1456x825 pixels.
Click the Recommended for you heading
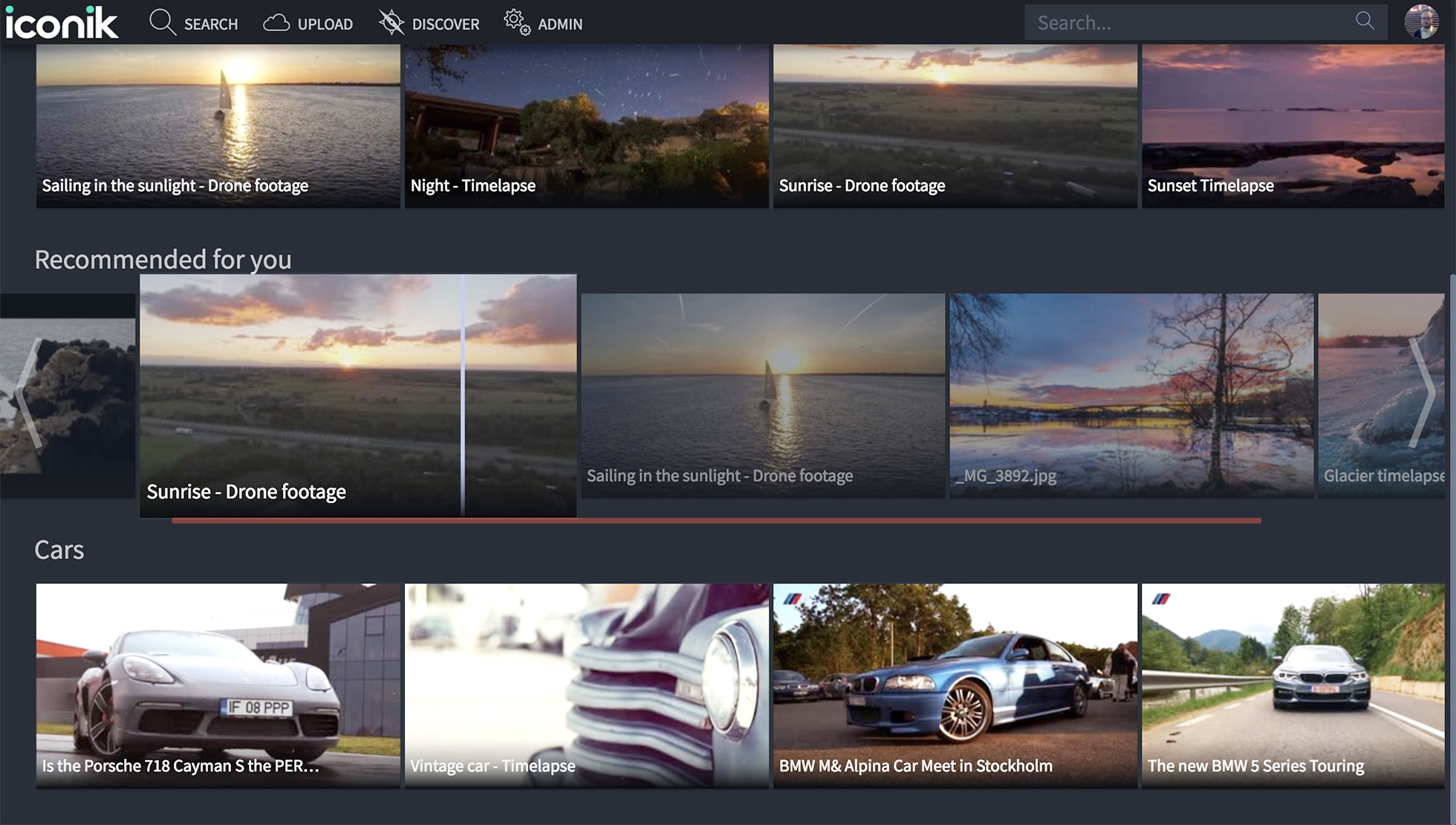[x=163, y=259]
